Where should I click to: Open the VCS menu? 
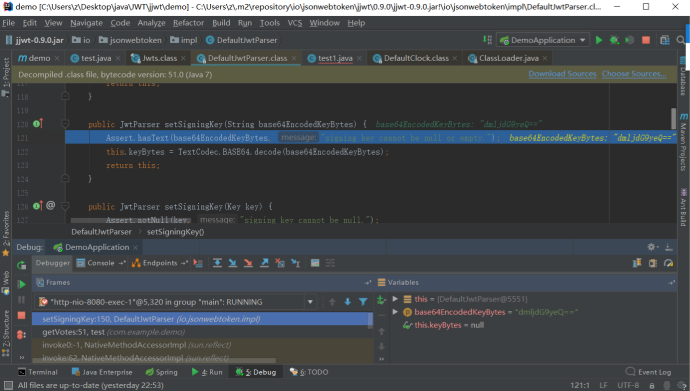click(x=295, y=23)
